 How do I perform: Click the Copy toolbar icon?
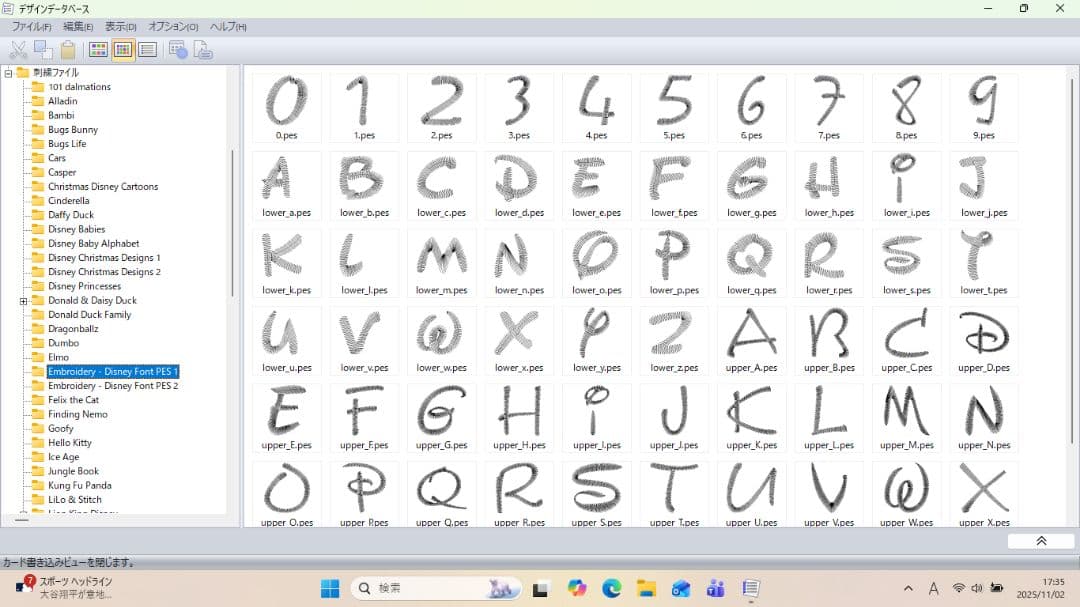[x=43, y=50]
